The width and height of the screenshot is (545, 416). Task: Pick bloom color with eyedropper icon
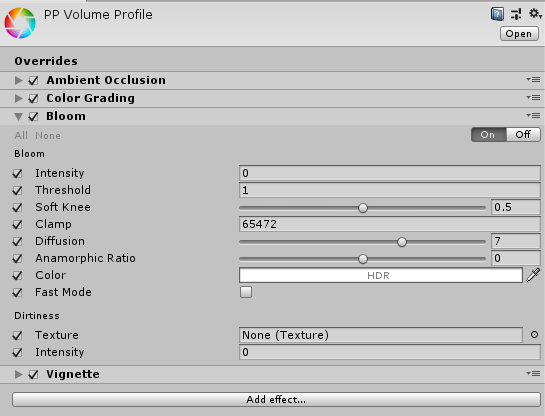point(533,275)
